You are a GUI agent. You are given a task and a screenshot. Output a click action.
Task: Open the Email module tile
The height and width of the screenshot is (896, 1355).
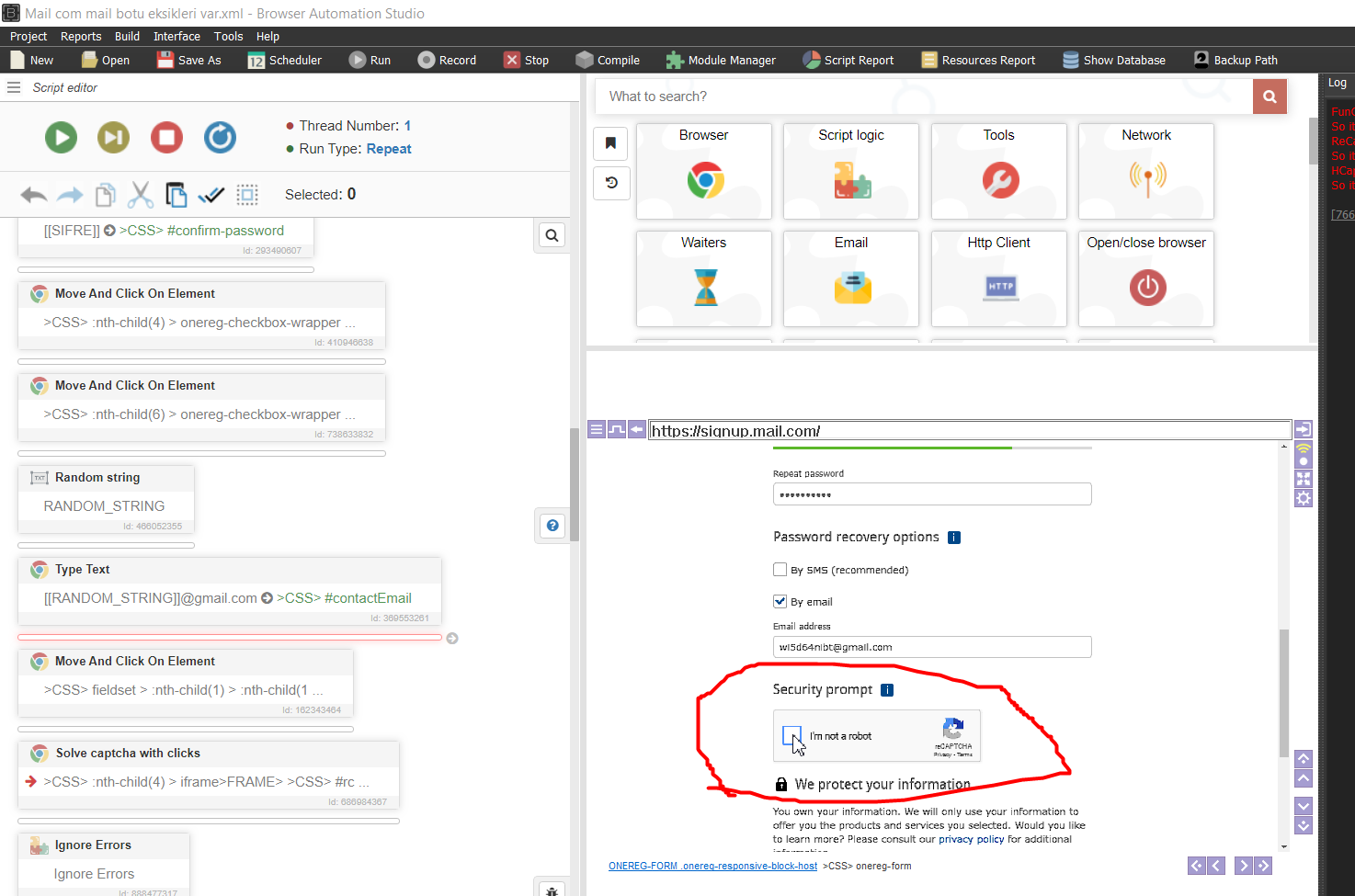coord(851,278)
